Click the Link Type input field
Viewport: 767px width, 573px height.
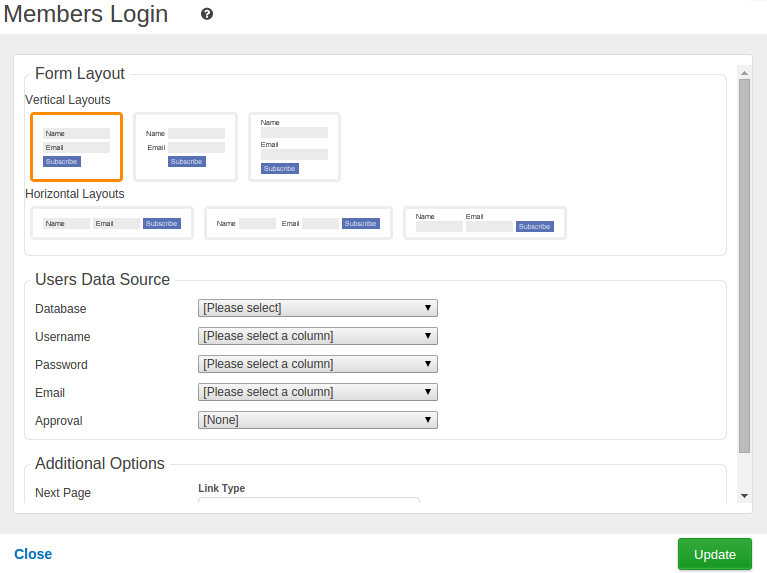point(308,502)
